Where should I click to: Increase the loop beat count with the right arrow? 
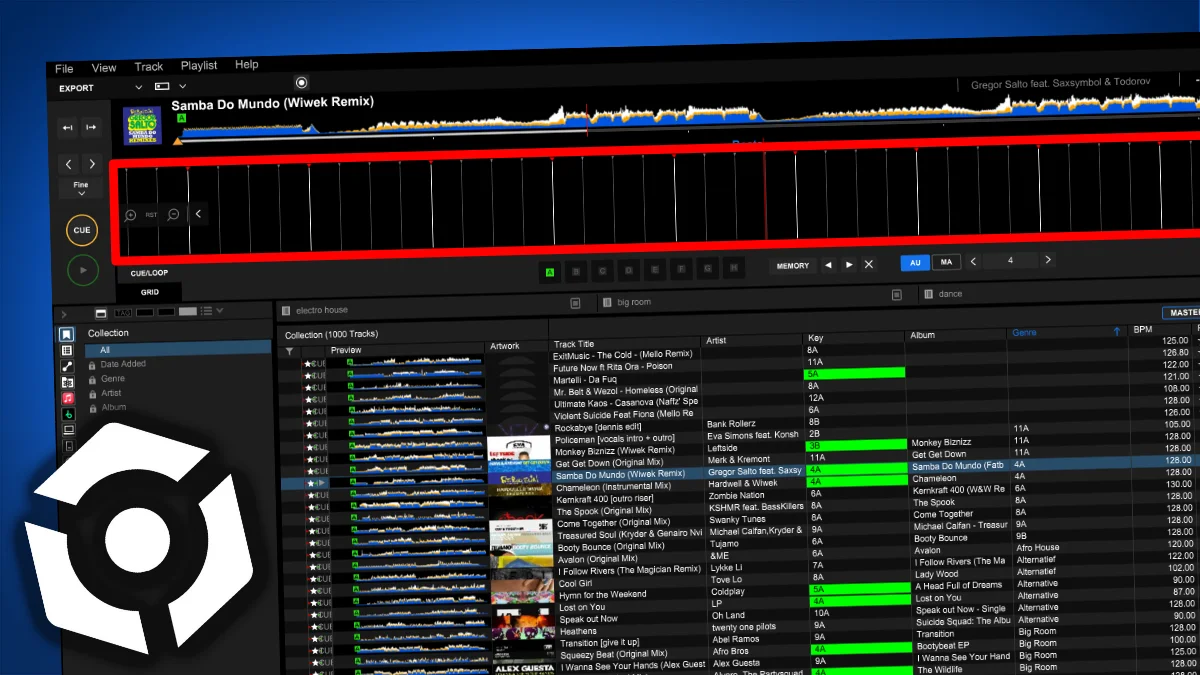1047,260
